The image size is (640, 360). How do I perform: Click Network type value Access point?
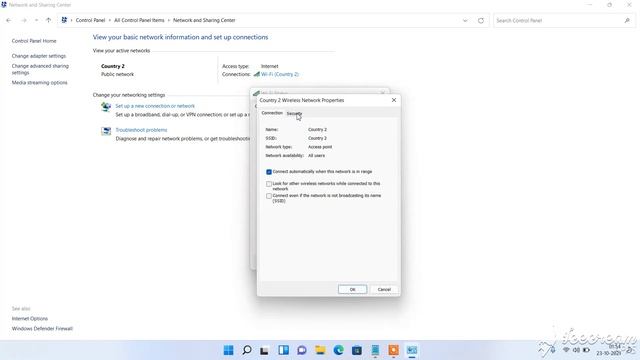coord(320,147)
